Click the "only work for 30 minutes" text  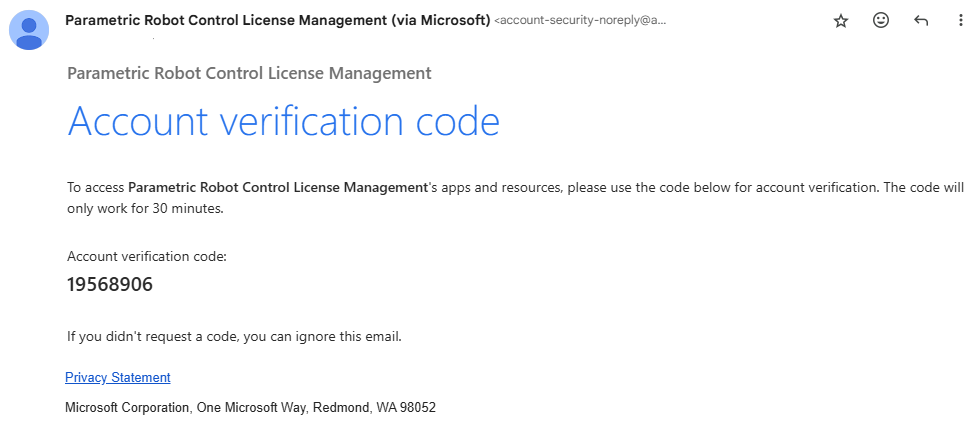pyautogui.click(x=143, y=209)
